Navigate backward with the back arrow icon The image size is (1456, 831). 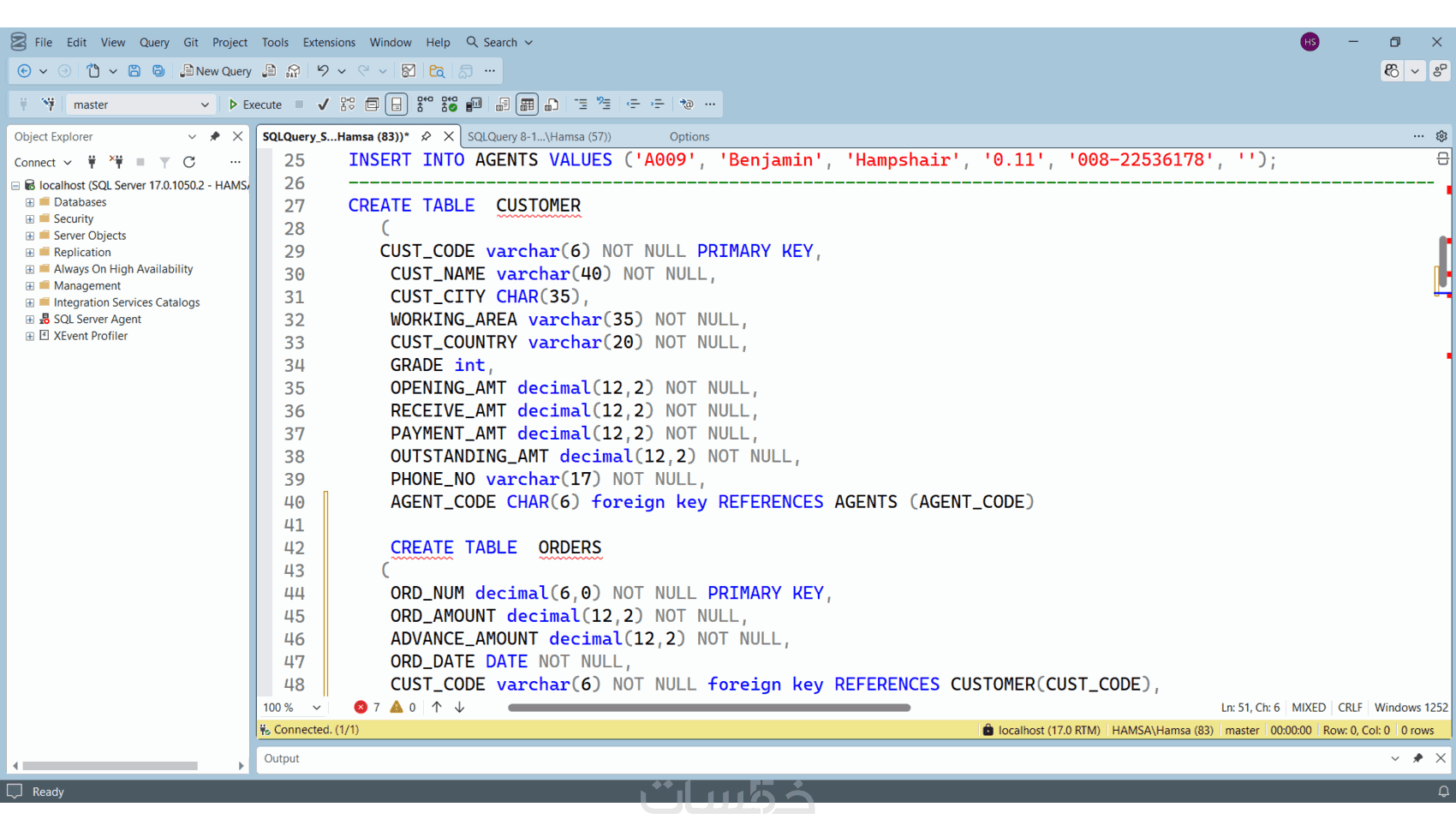[24, 71]
